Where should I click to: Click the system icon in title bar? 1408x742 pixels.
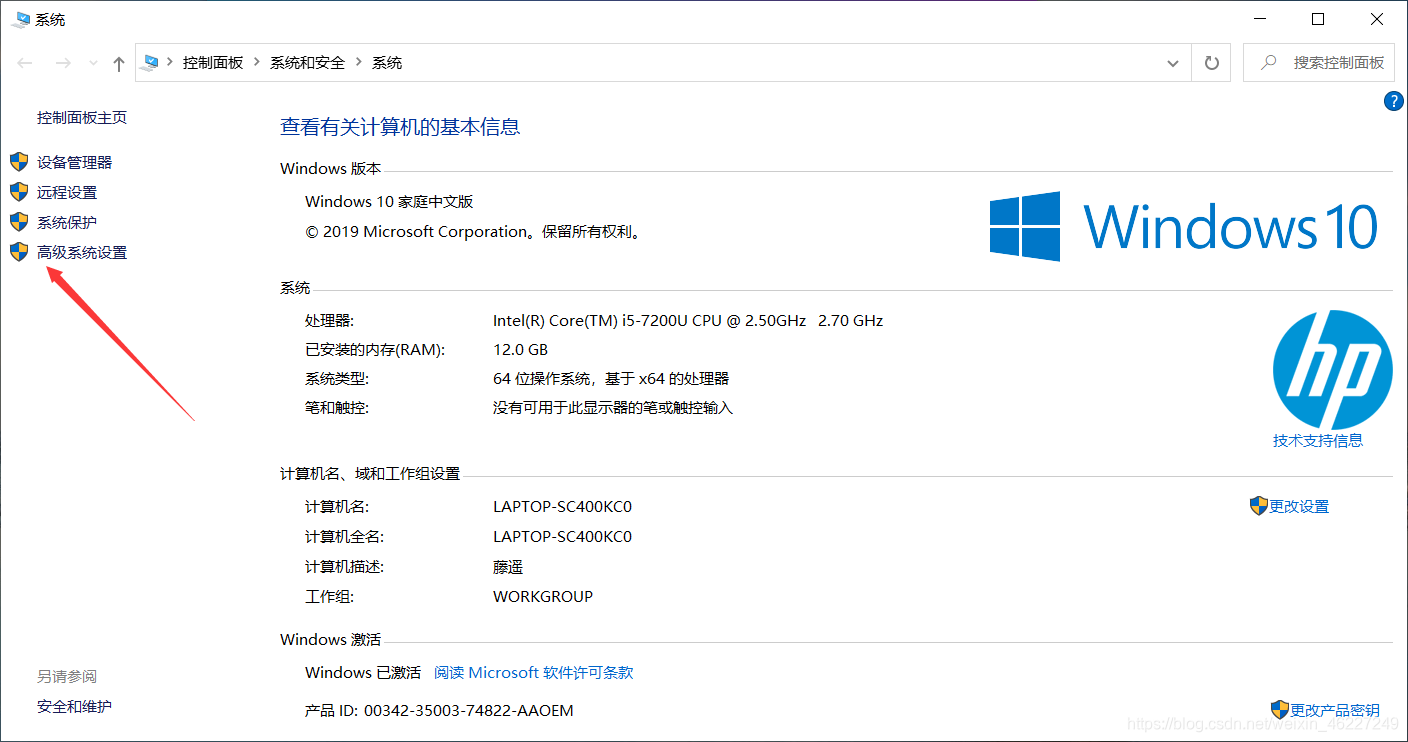tap(20, 19)
